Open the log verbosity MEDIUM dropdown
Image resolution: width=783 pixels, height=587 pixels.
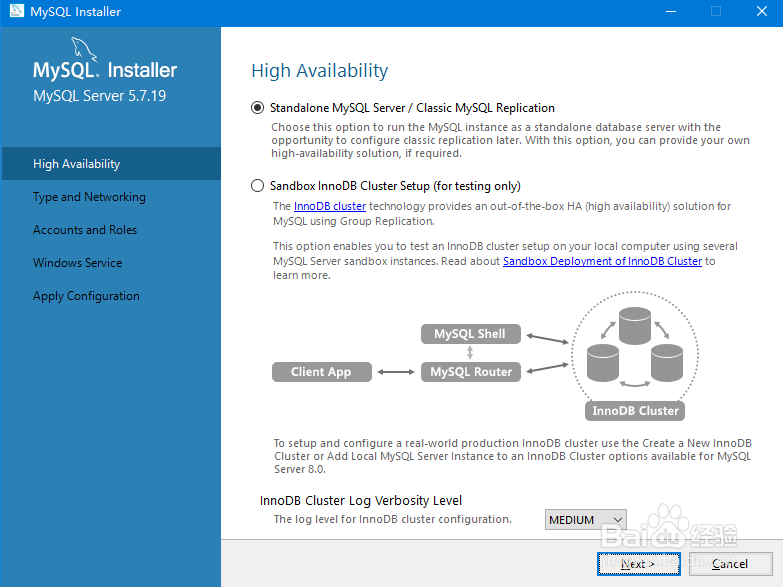(585, 520)
